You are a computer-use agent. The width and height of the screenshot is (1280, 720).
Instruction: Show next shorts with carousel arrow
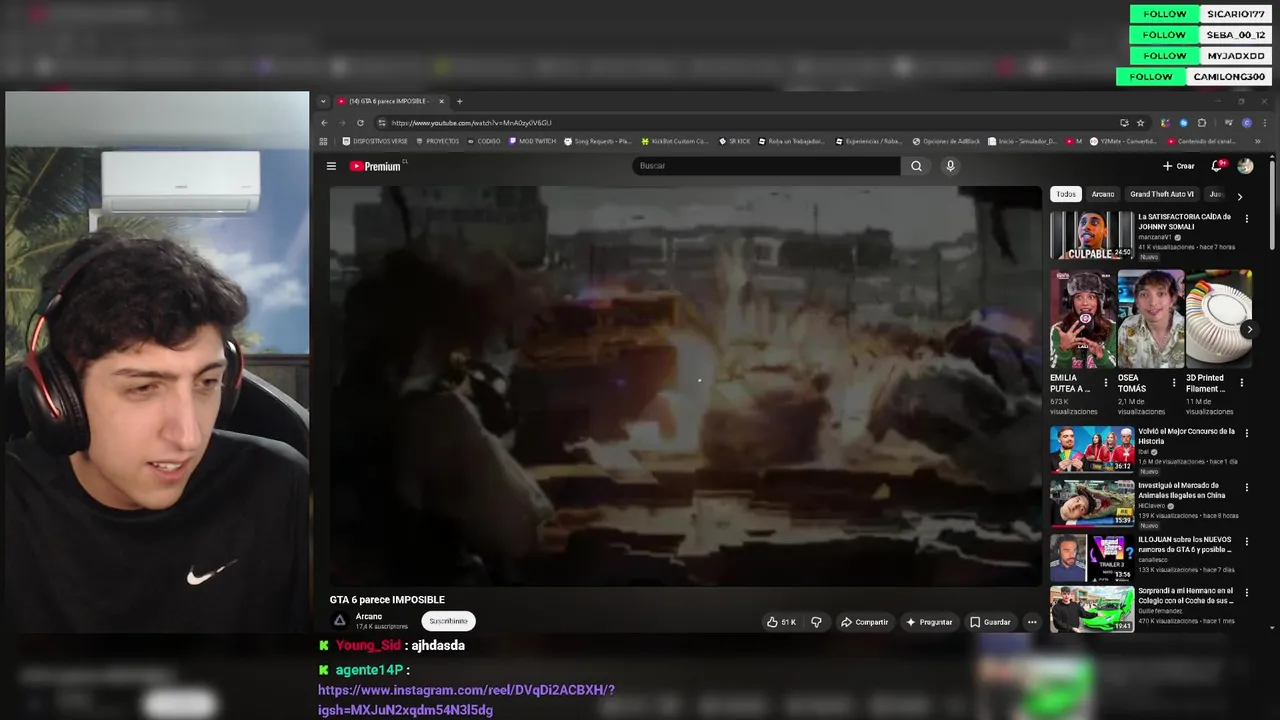[1249, 329]
